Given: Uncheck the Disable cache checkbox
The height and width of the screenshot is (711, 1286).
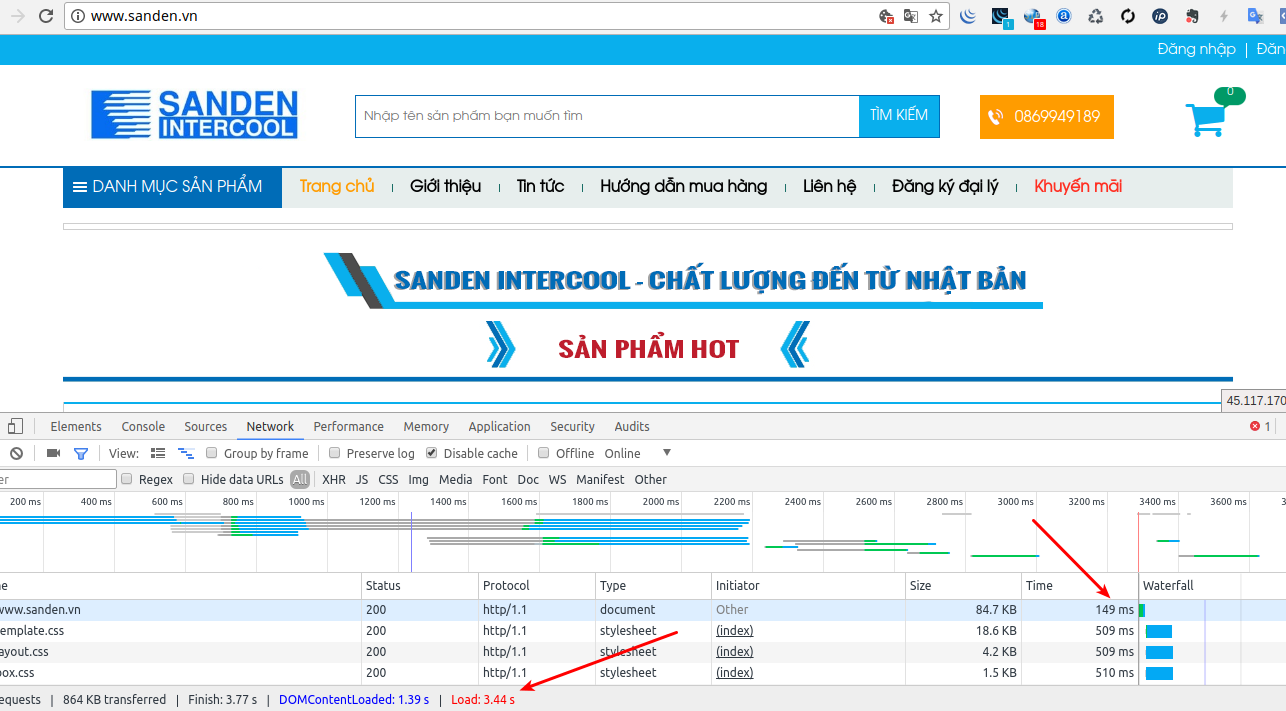Looking at the screenshot, I should click(432, 453).
